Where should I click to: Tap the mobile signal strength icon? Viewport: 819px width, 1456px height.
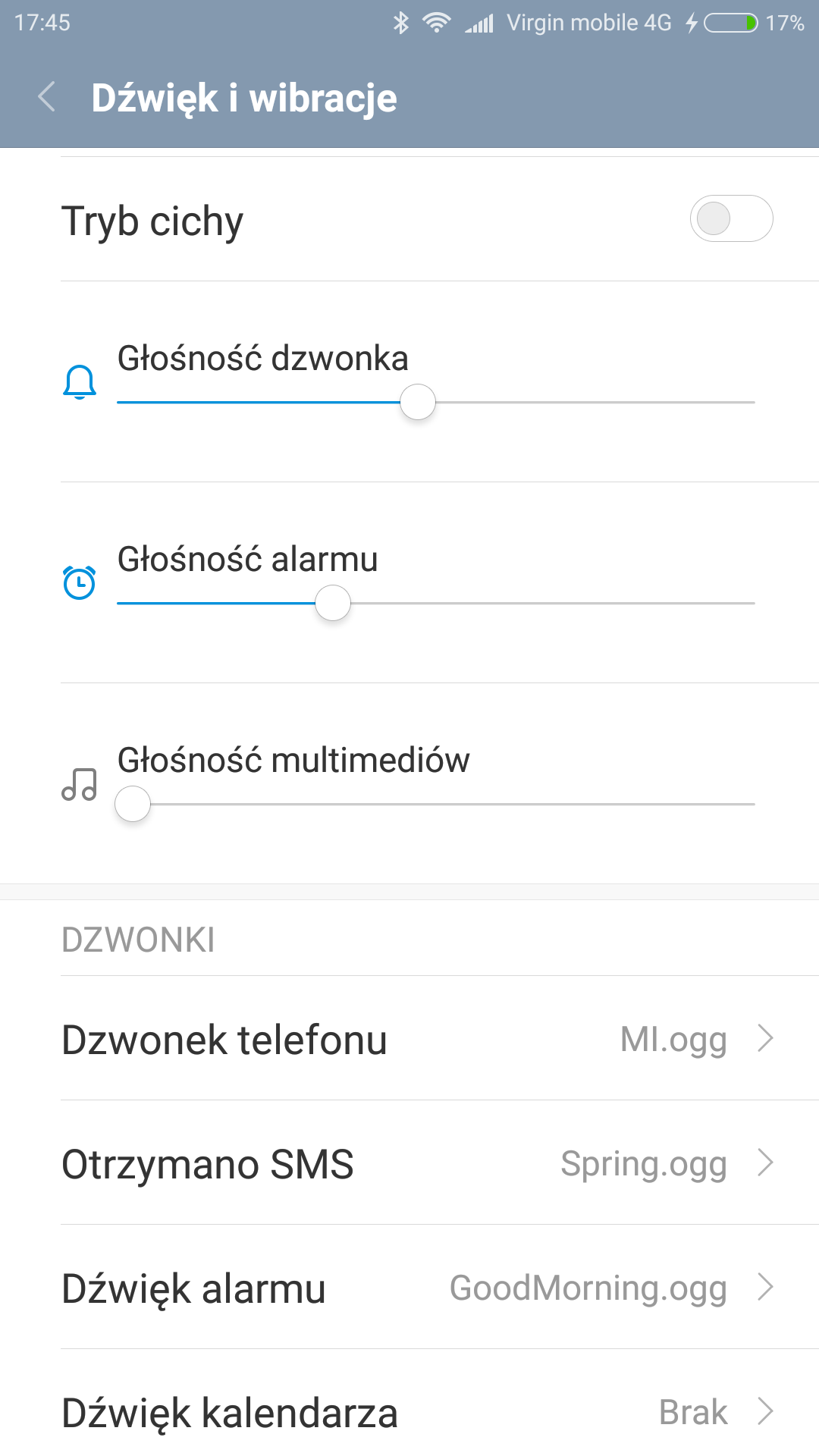[x=479, y=24]
